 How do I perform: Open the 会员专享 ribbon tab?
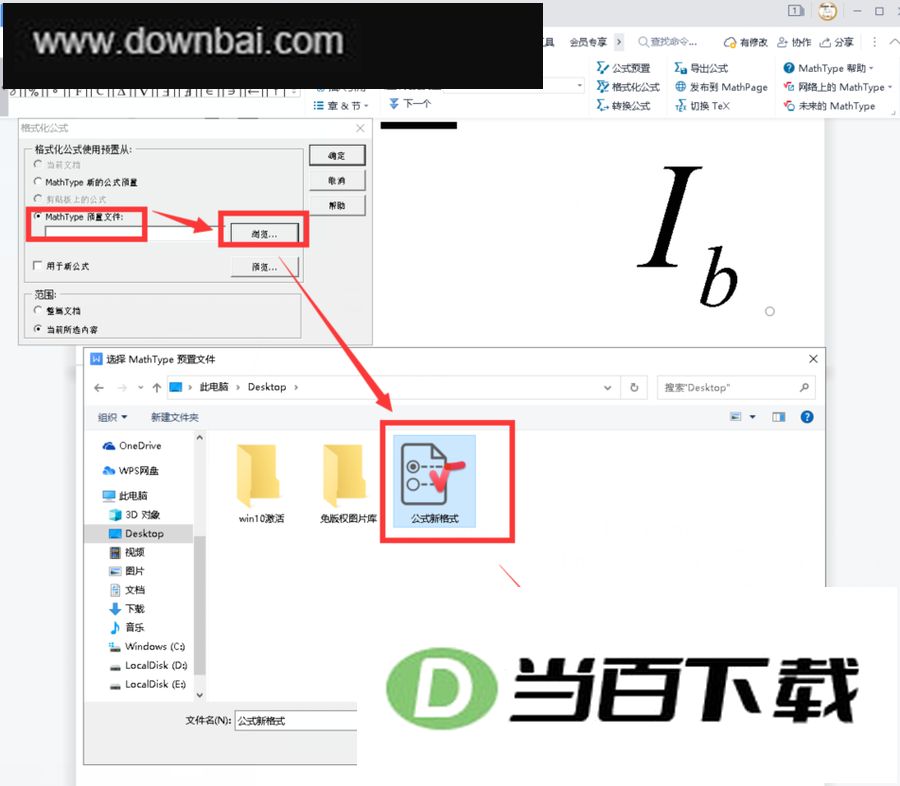[x=588, y=42]
